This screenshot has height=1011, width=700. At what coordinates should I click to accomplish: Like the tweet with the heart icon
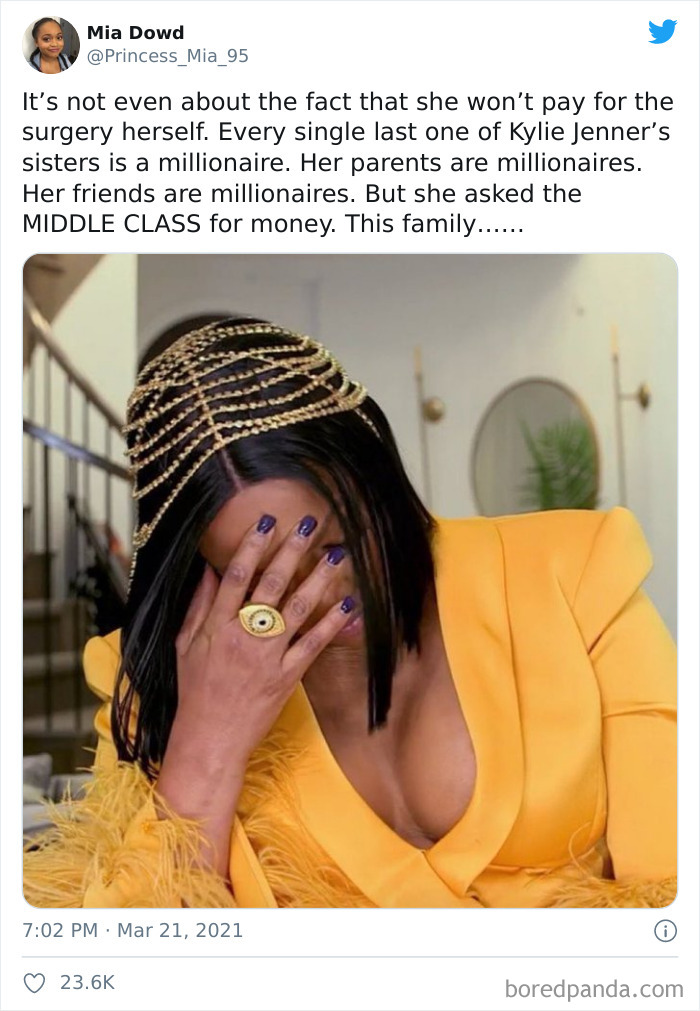click(34, 983)
